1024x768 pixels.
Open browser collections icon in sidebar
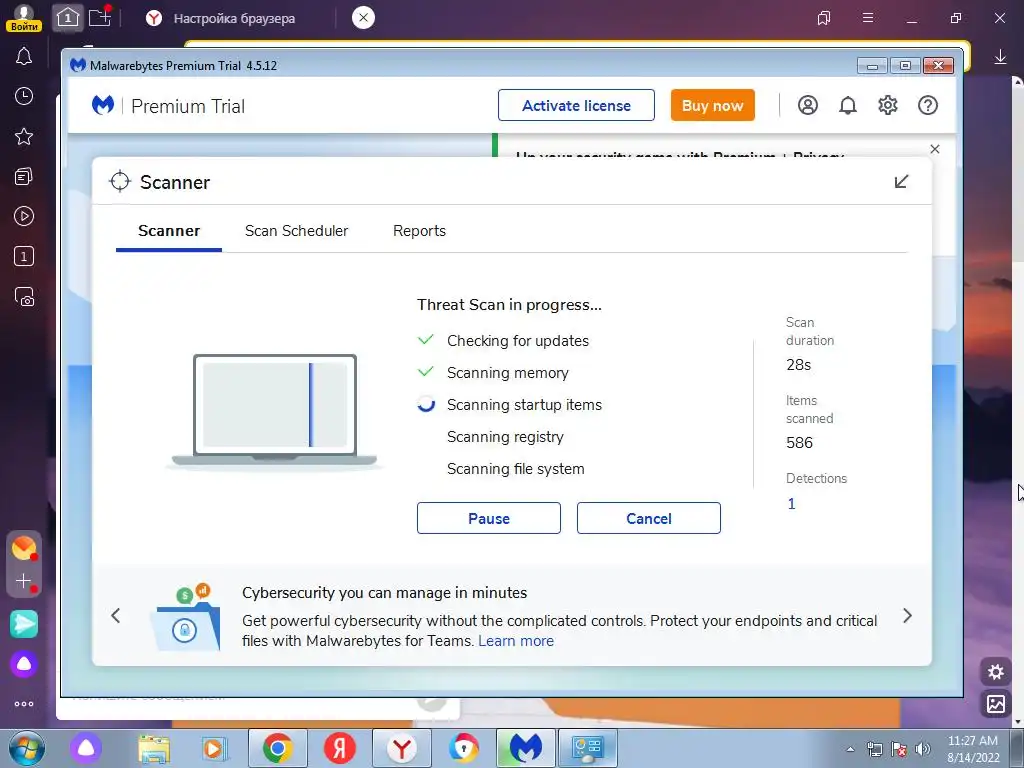(x=24, y=176)
